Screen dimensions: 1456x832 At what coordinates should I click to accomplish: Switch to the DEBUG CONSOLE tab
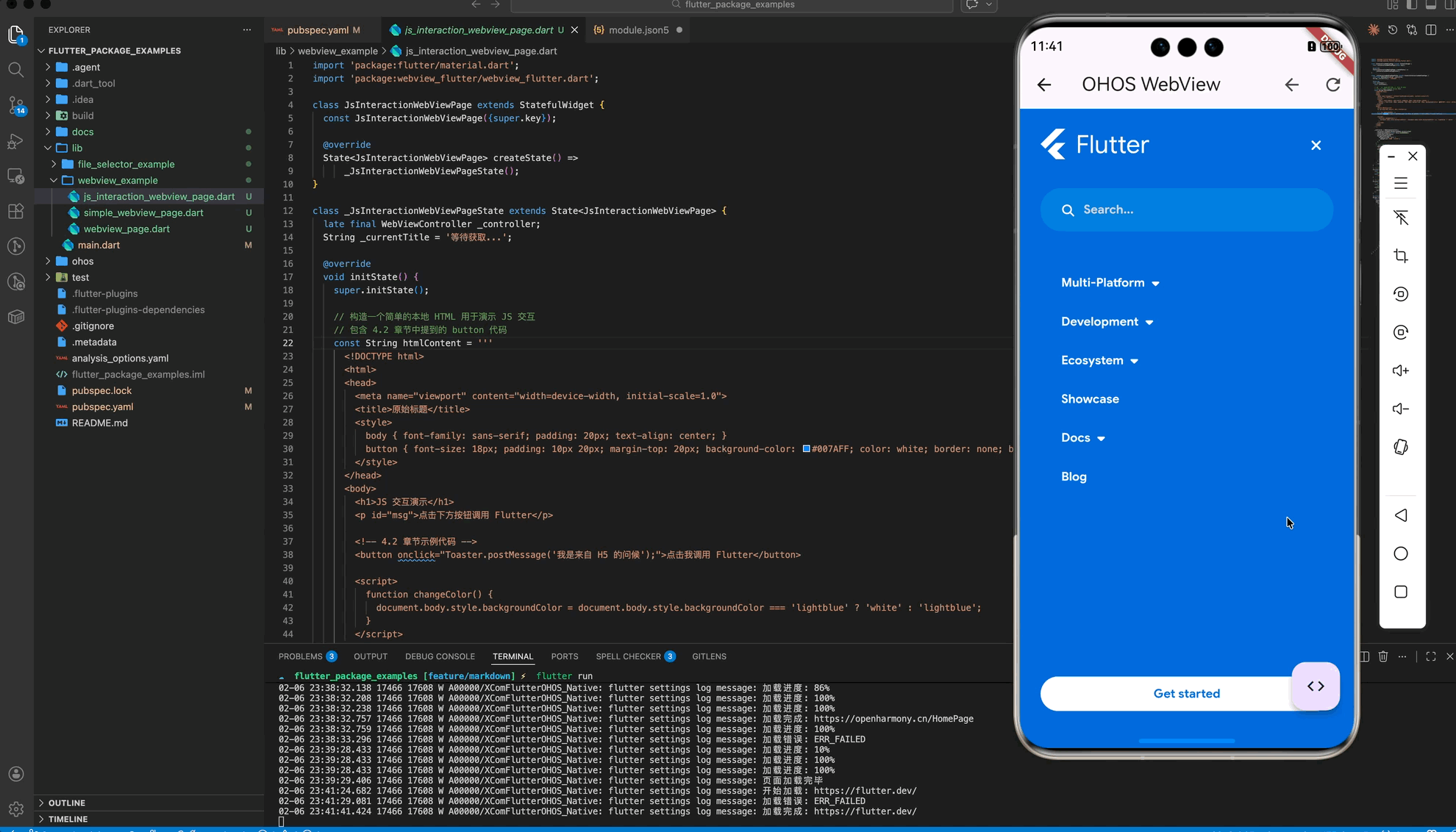[440, 656]
